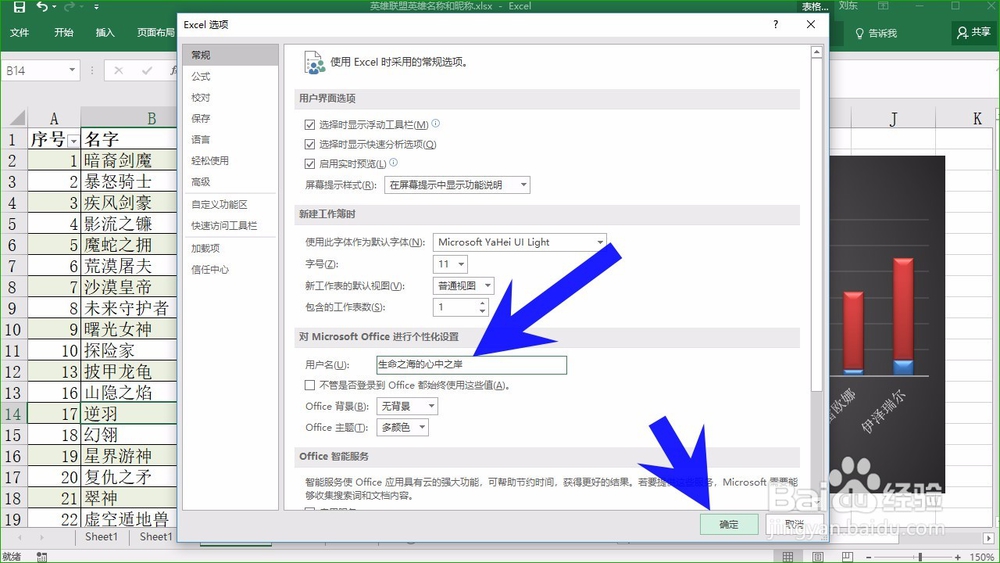Toggle 启用实时预览 checkbox

(x=310, y=164)
